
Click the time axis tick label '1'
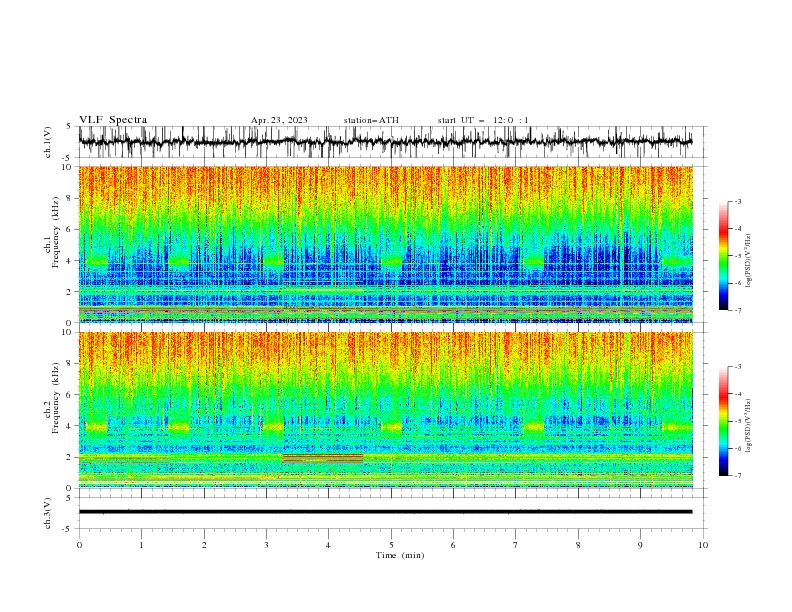141,545
